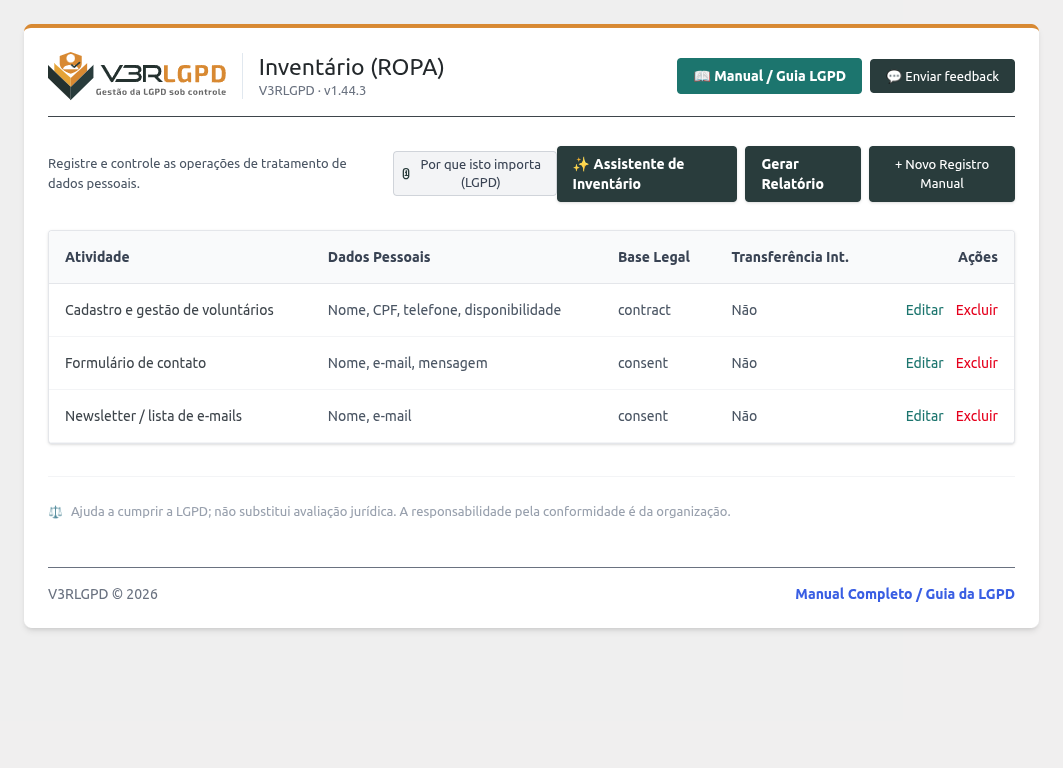Click the balance scale icon in disclaimer

[56, 512]
